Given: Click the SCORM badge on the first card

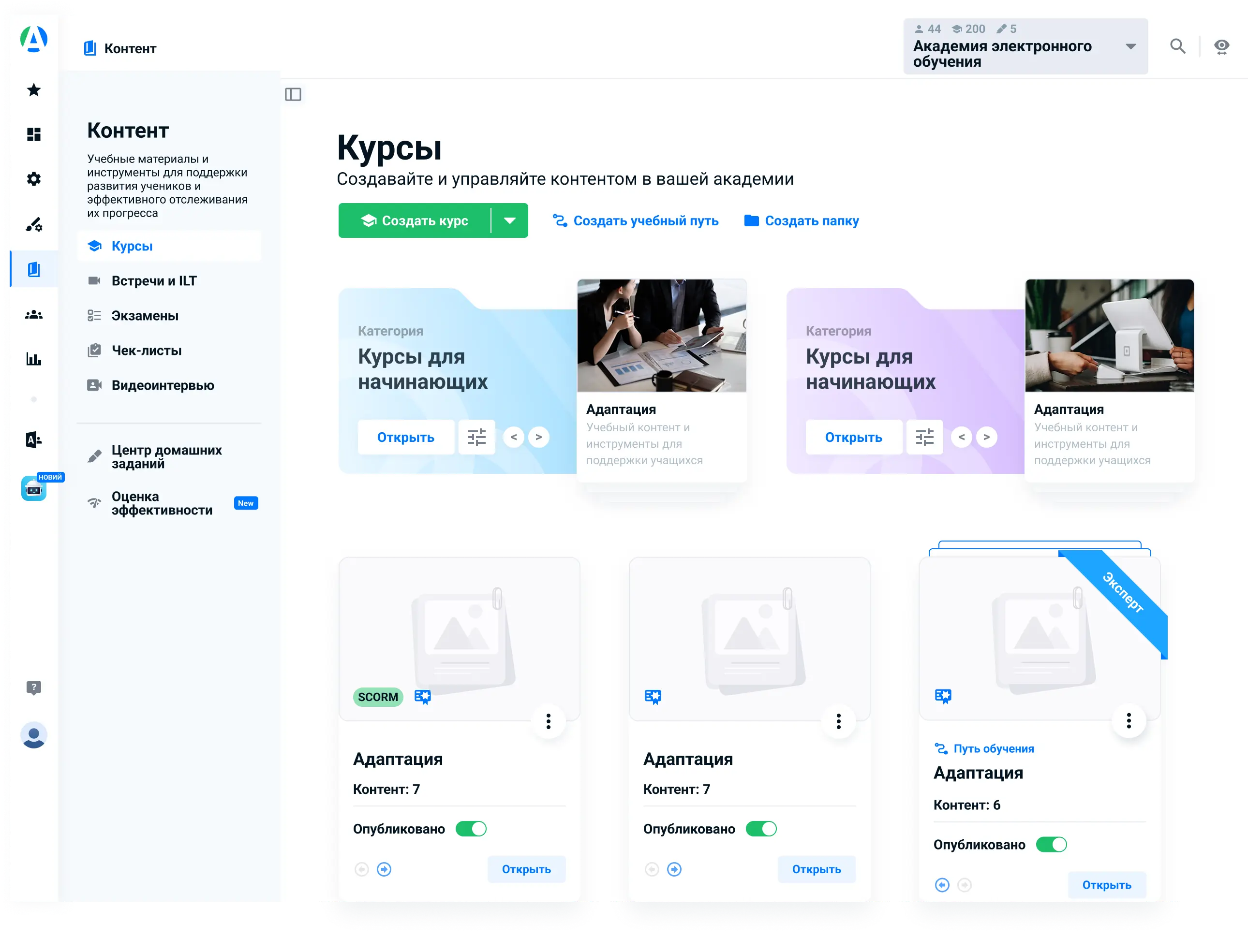Looking at the screenshot, I should 378,697.
